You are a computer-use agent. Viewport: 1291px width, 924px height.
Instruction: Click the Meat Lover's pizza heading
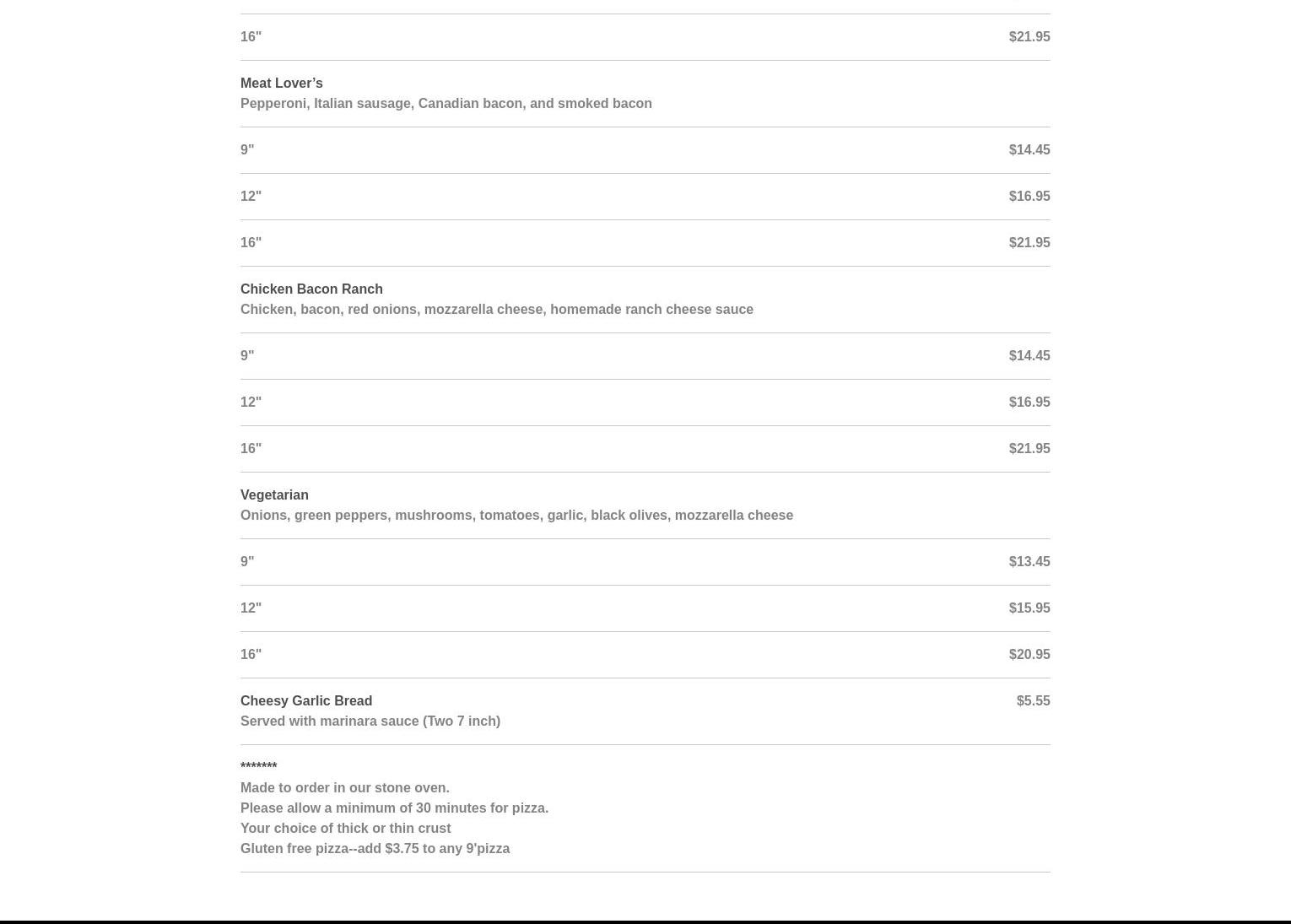(x=281, y=83)
